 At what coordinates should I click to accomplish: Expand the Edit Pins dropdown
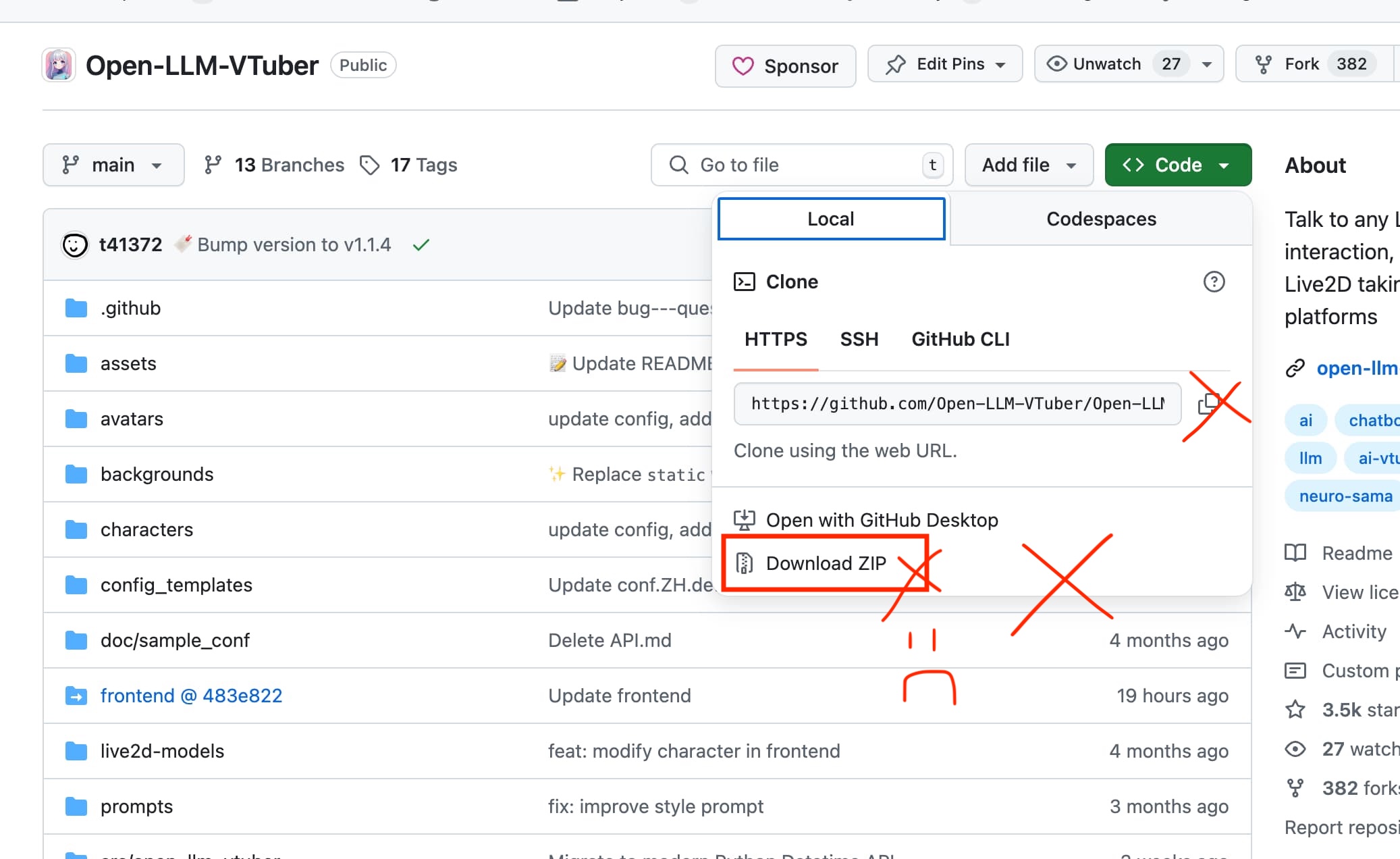tap(945, 64)
